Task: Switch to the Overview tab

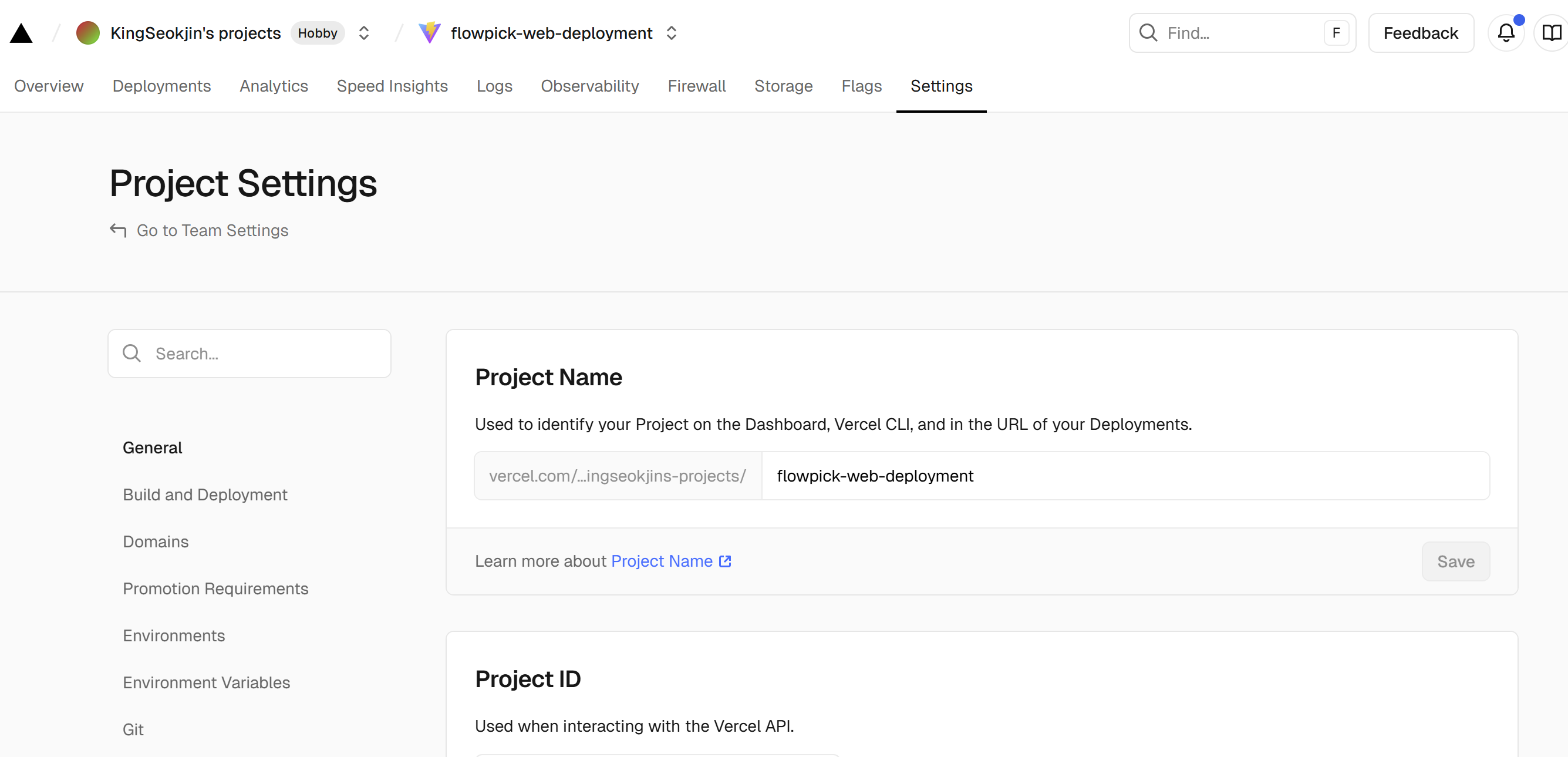Action: click(x=49, y=86)
